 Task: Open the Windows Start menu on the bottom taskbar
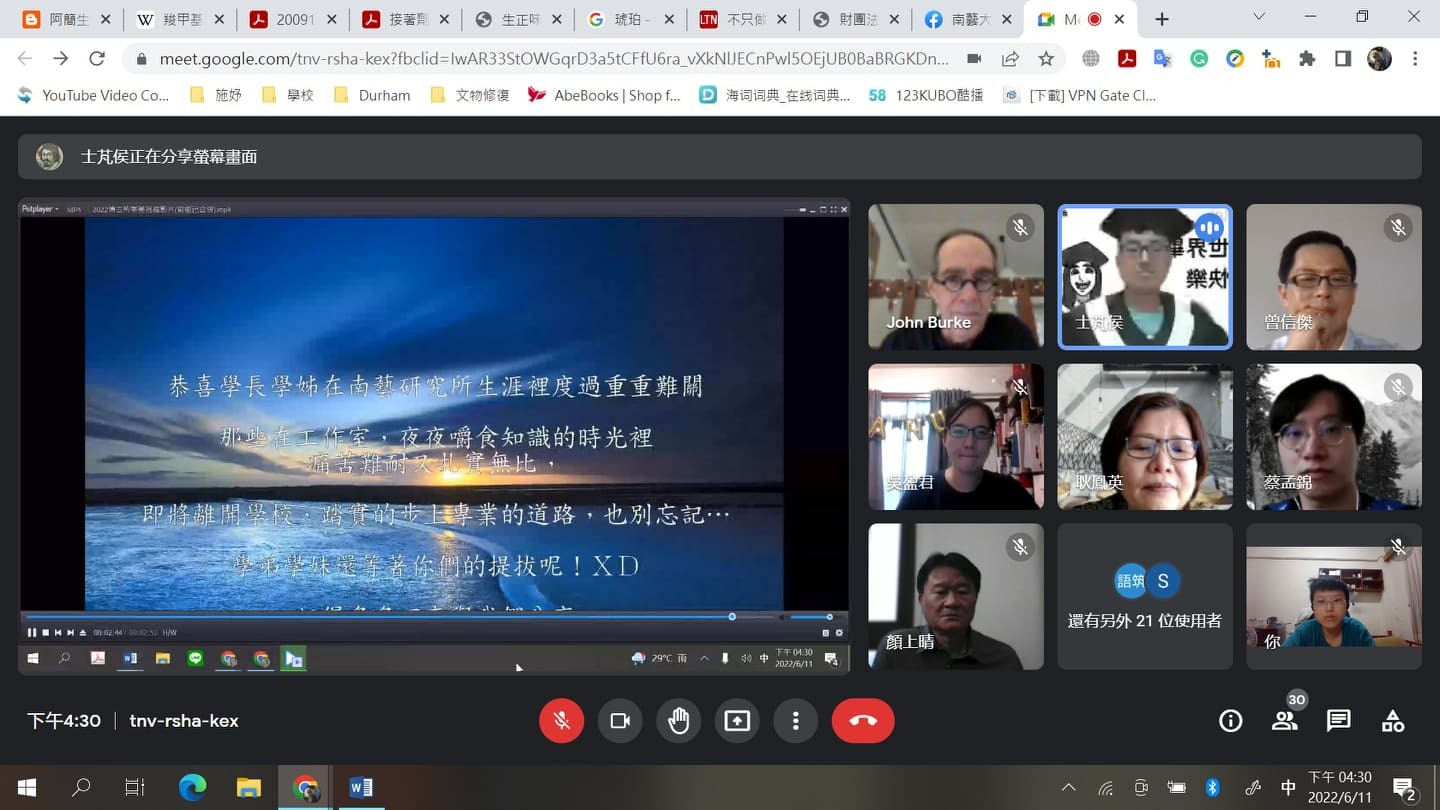click(x=26, y=788)
